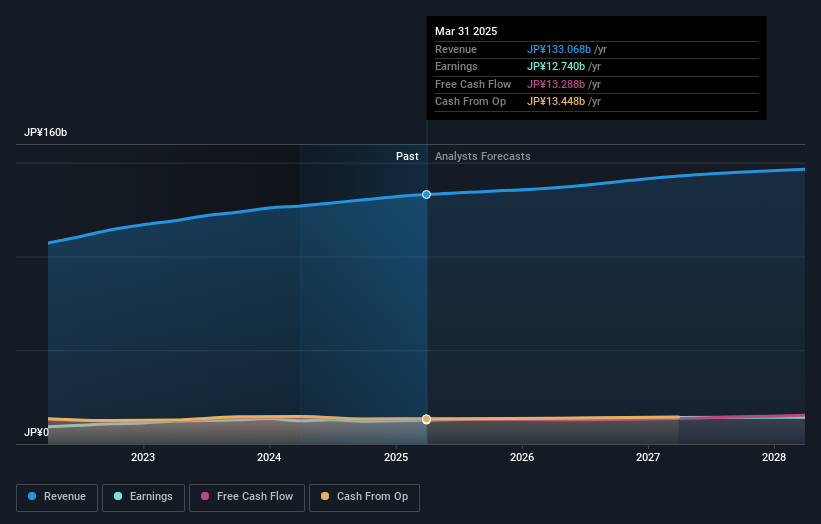Viewport: 821px width, 524px height.
Task: Click the 2026 x-axis label
Action: [522, 458]
